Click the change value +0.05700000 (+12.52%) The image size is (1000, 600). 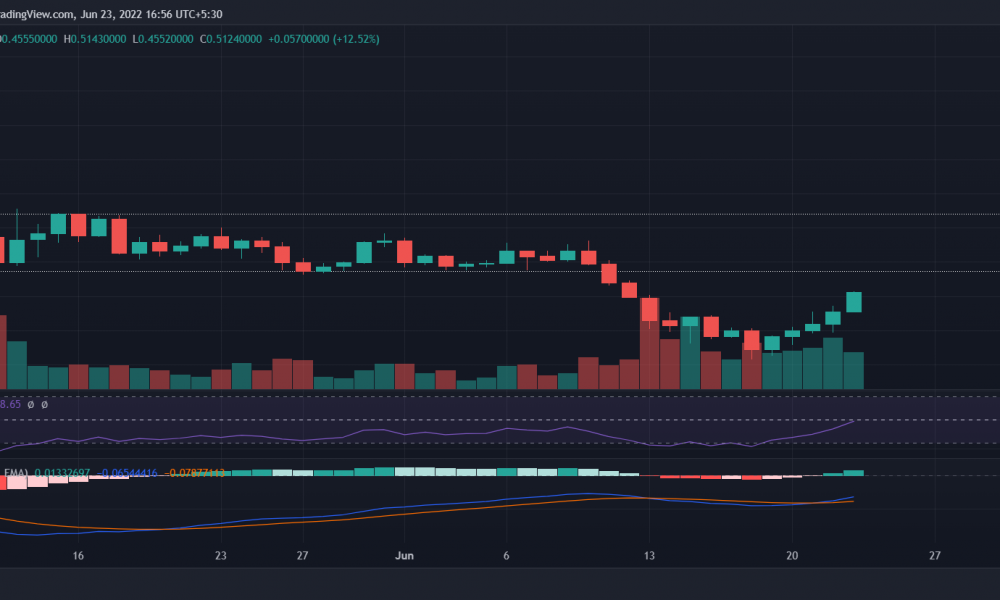click(324, 39)
